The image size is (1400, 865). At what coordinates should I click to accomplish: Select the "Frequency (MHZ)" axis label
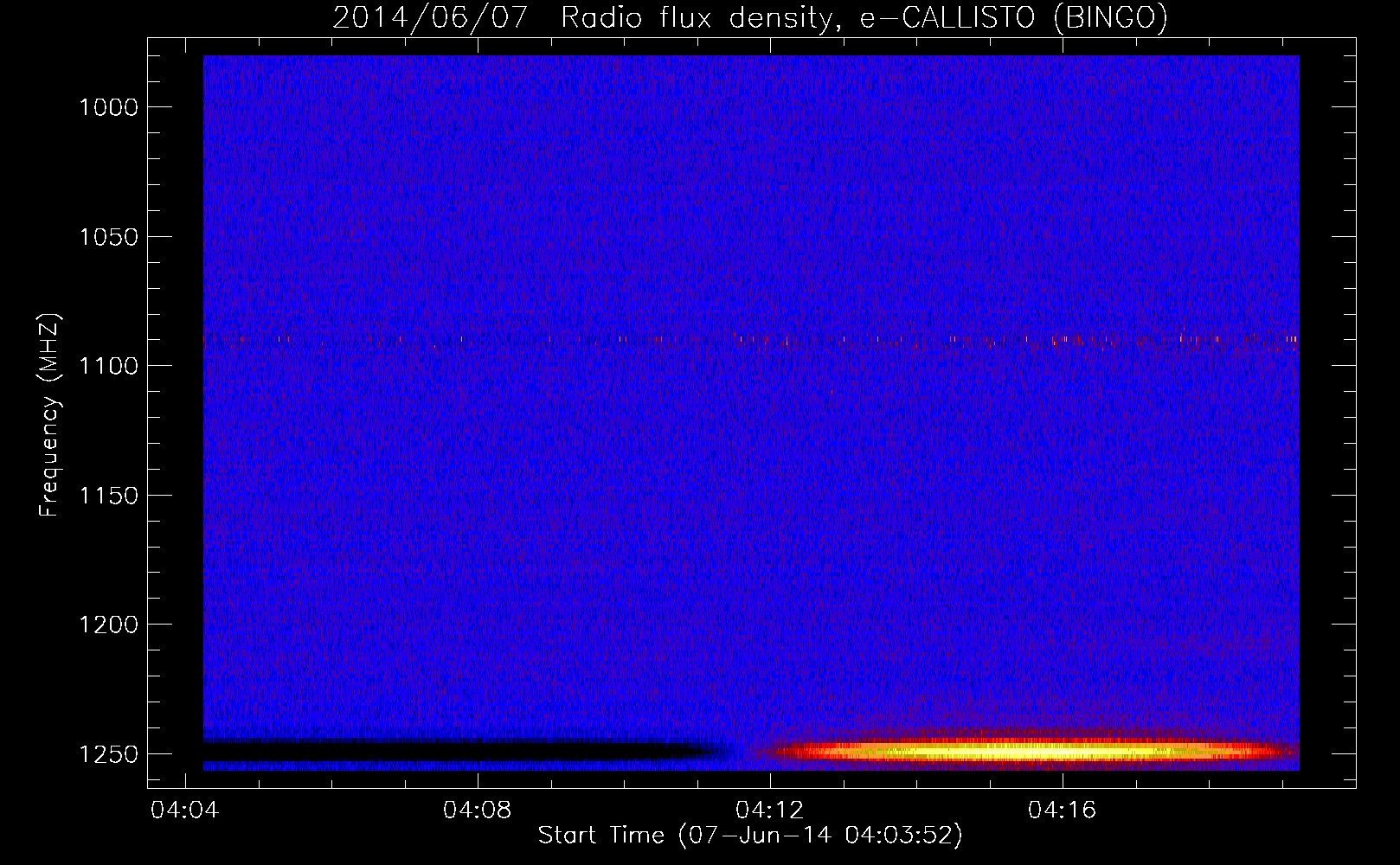click(49, 416)
